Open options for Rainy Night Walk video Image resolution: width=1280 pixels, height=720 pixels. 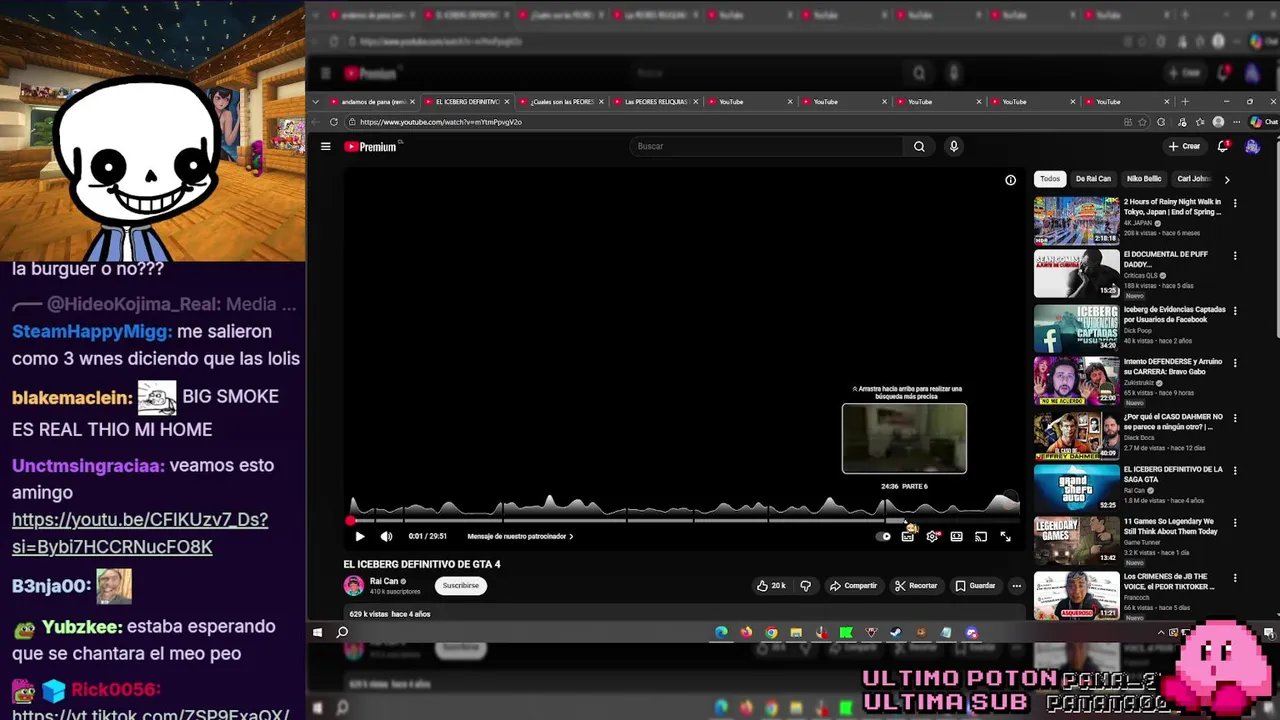[1235, 203]
